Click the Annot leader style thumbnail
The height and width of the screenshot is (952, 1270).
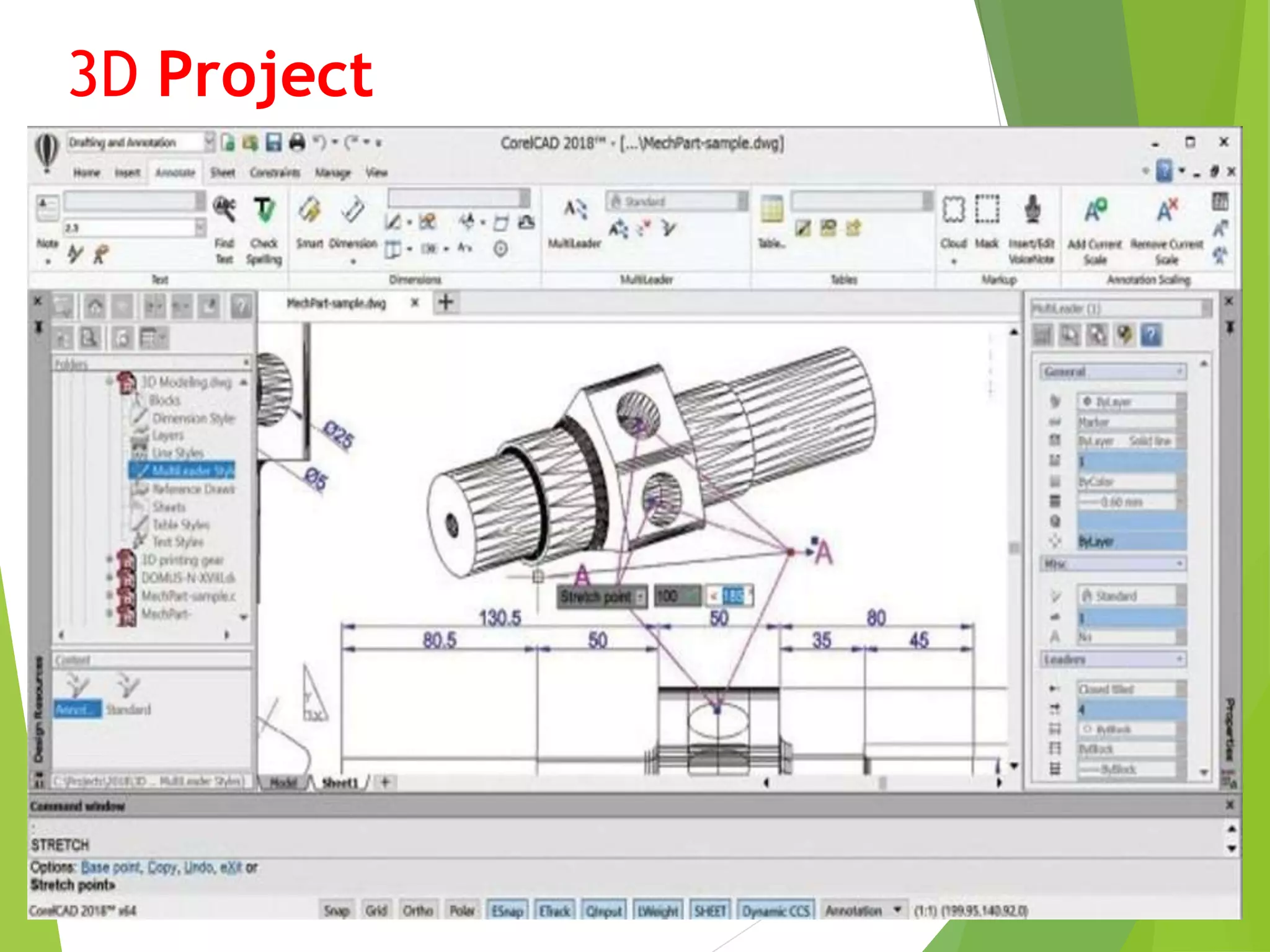[78, 696]
